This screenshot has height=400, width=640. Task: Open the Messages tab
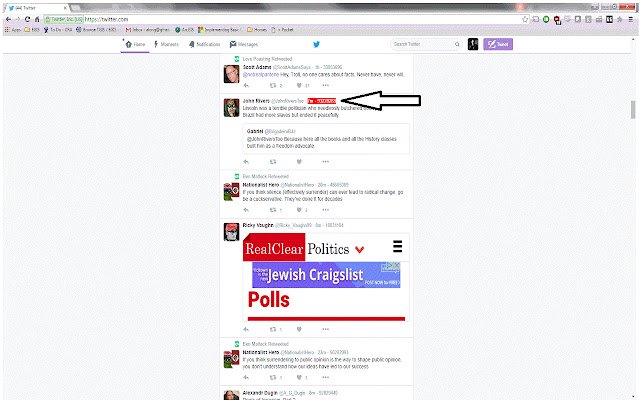244,44
